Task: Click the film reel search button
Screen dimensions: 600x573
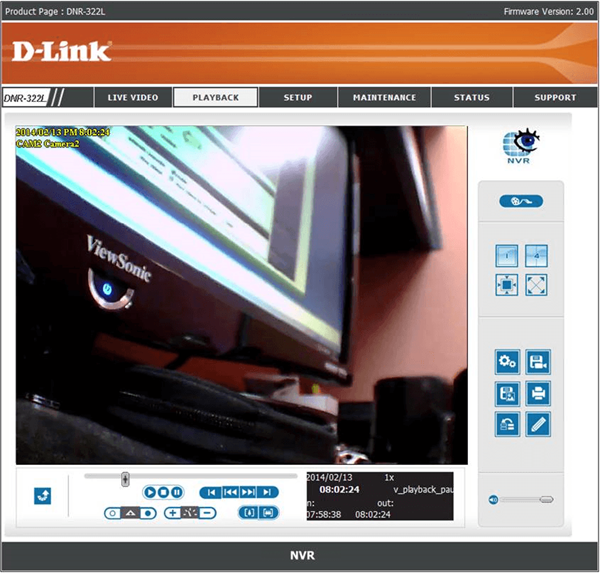Action: (x=521, y=201)
